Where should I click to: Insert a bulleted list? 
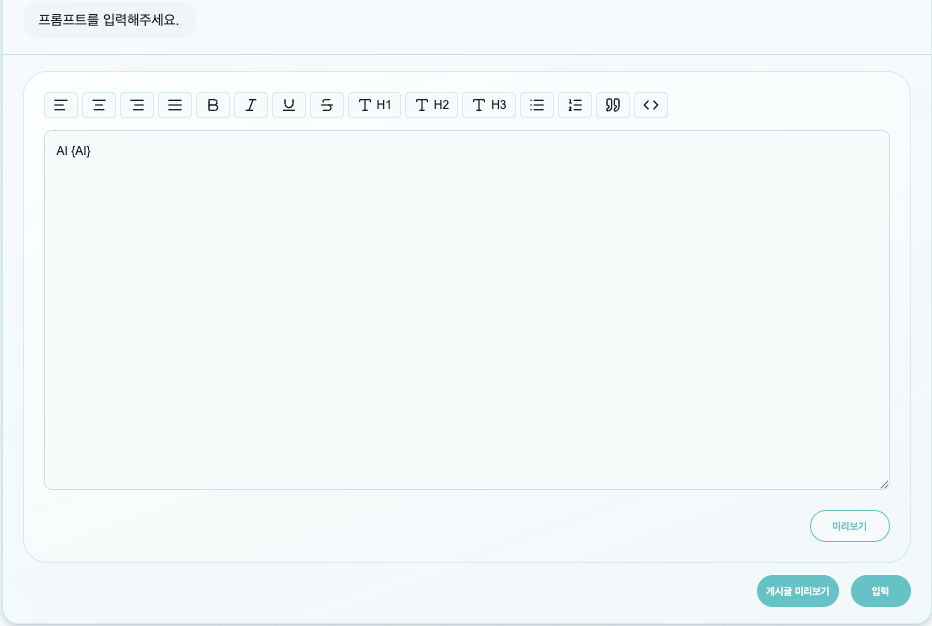point(537,105)
